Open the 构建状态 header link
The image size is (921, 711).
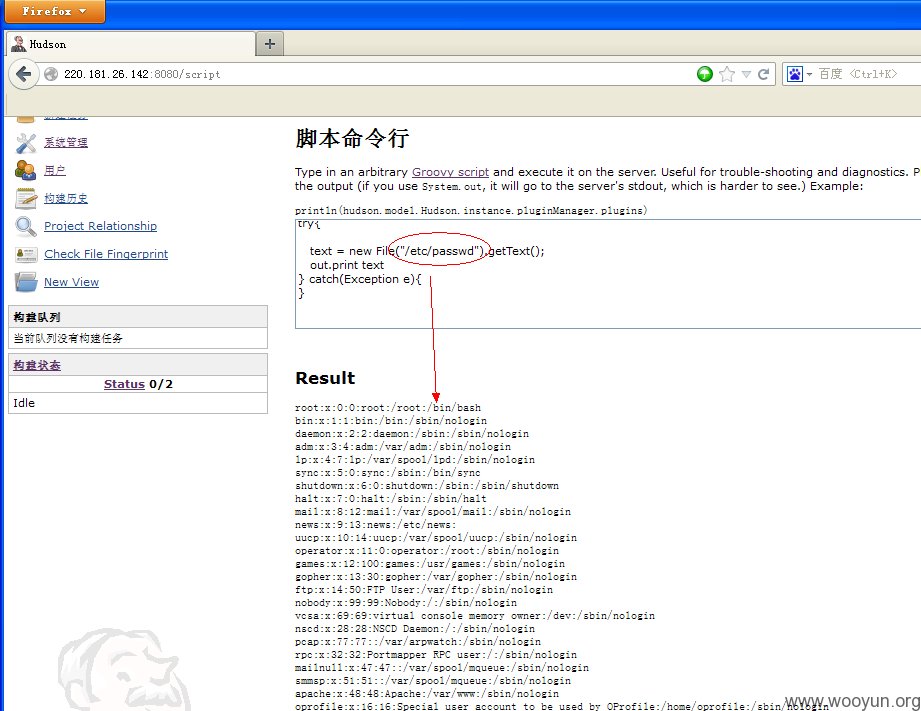pyautogui.click(x=37, y=365)
